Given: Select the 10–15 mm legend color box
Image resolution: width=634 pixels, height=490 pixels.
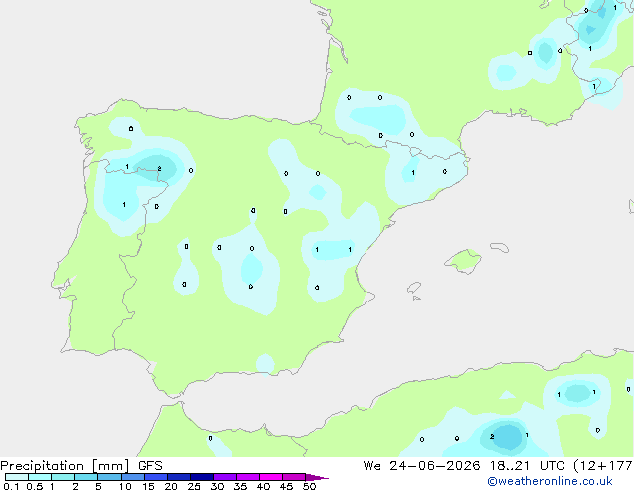Looking at the screenshot, I should click(132, 477).
